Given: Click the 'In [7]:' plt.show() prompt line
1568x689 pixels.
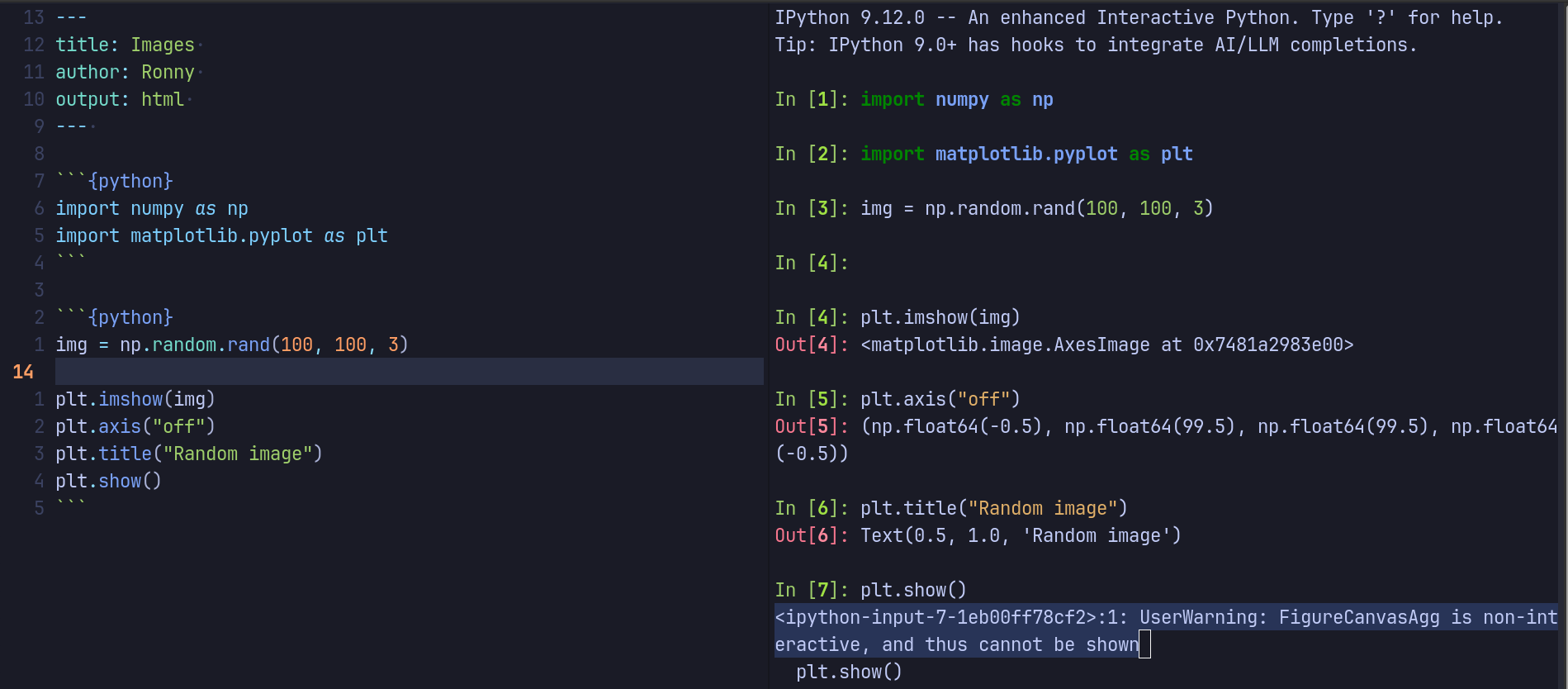Looking at the screenshot, I should coord(870,590).
